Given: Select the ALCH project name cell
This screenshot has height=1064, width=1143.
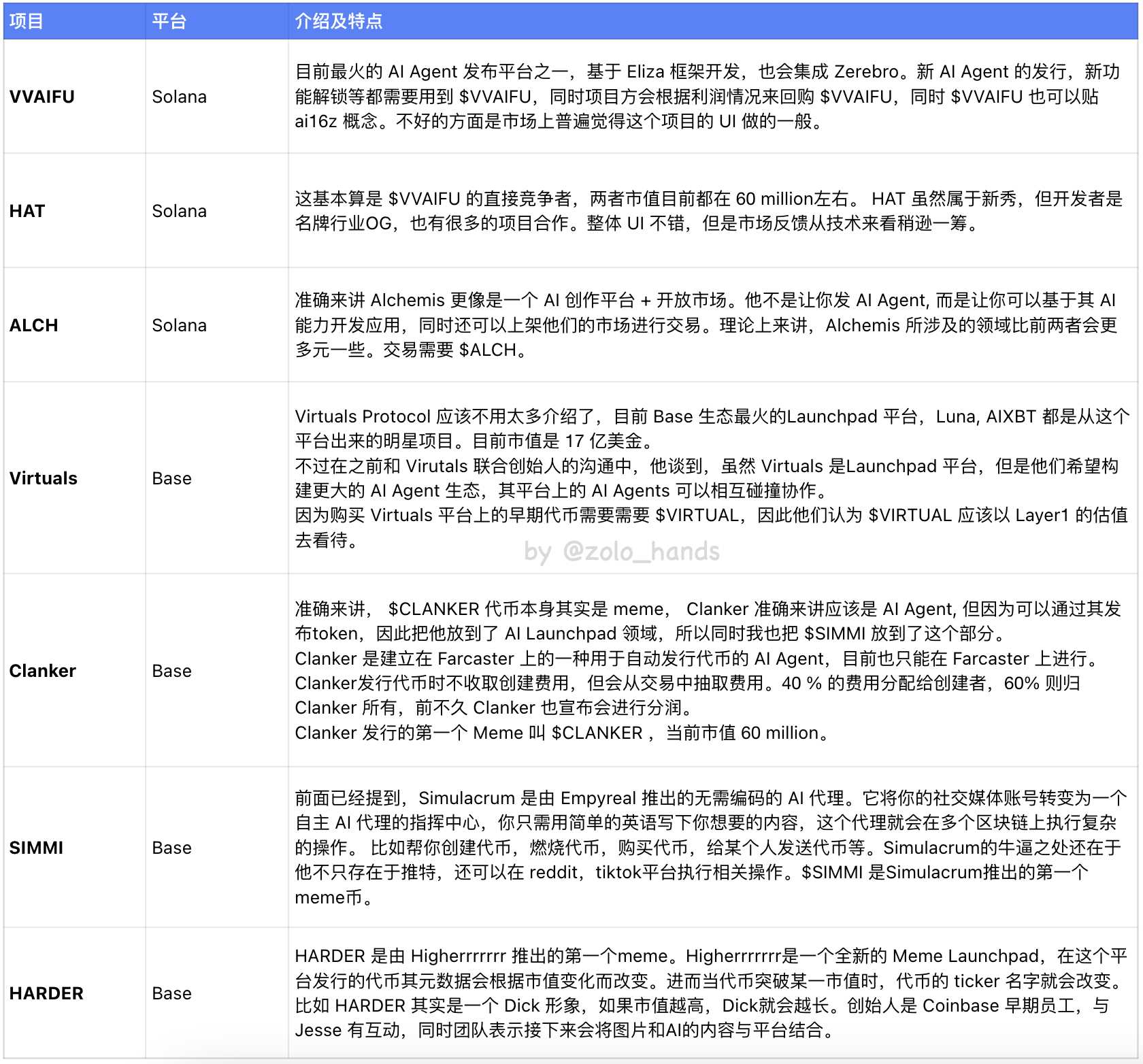Looking at the screenshot, I should (x=34, y=325).
